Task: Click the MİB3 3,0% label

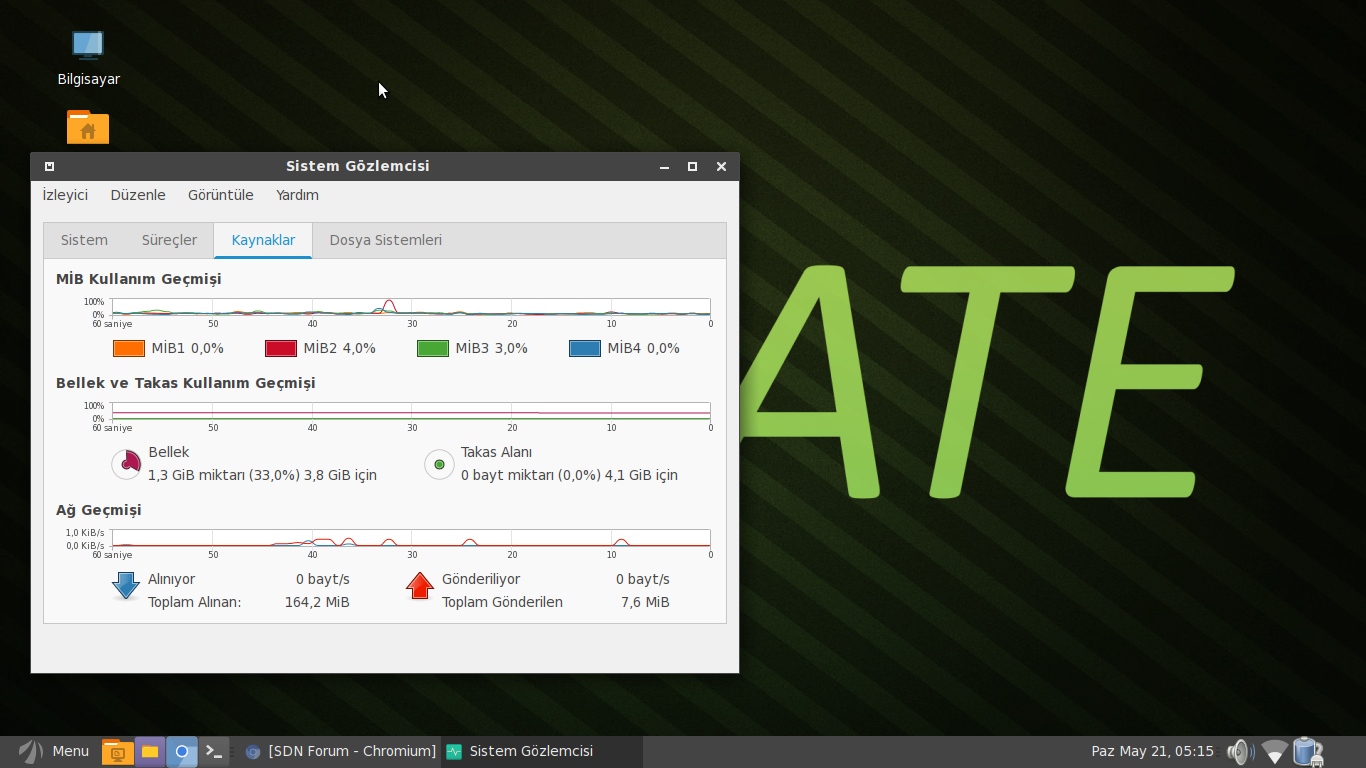Action: [492, 348]
